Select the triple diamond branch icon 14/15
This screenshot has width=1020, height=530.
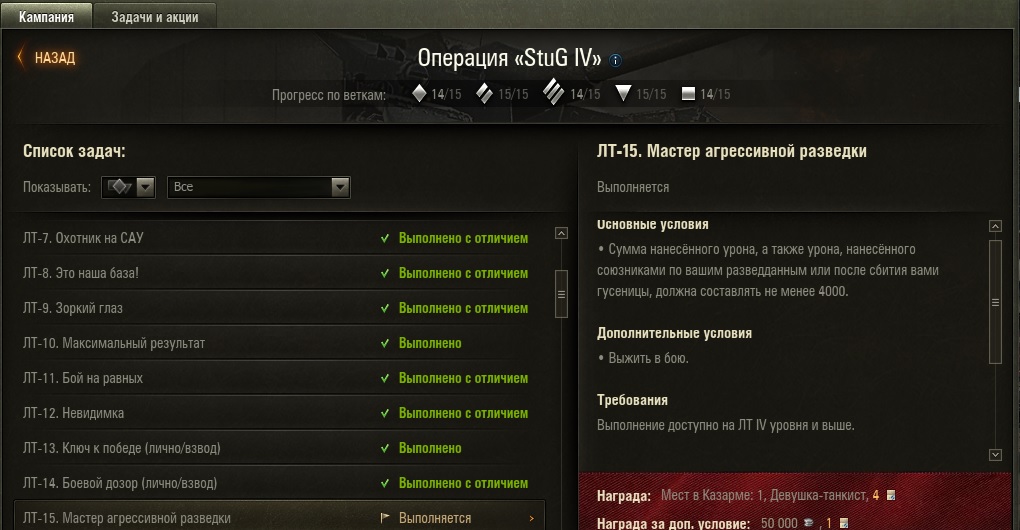(x=554, y=92)
